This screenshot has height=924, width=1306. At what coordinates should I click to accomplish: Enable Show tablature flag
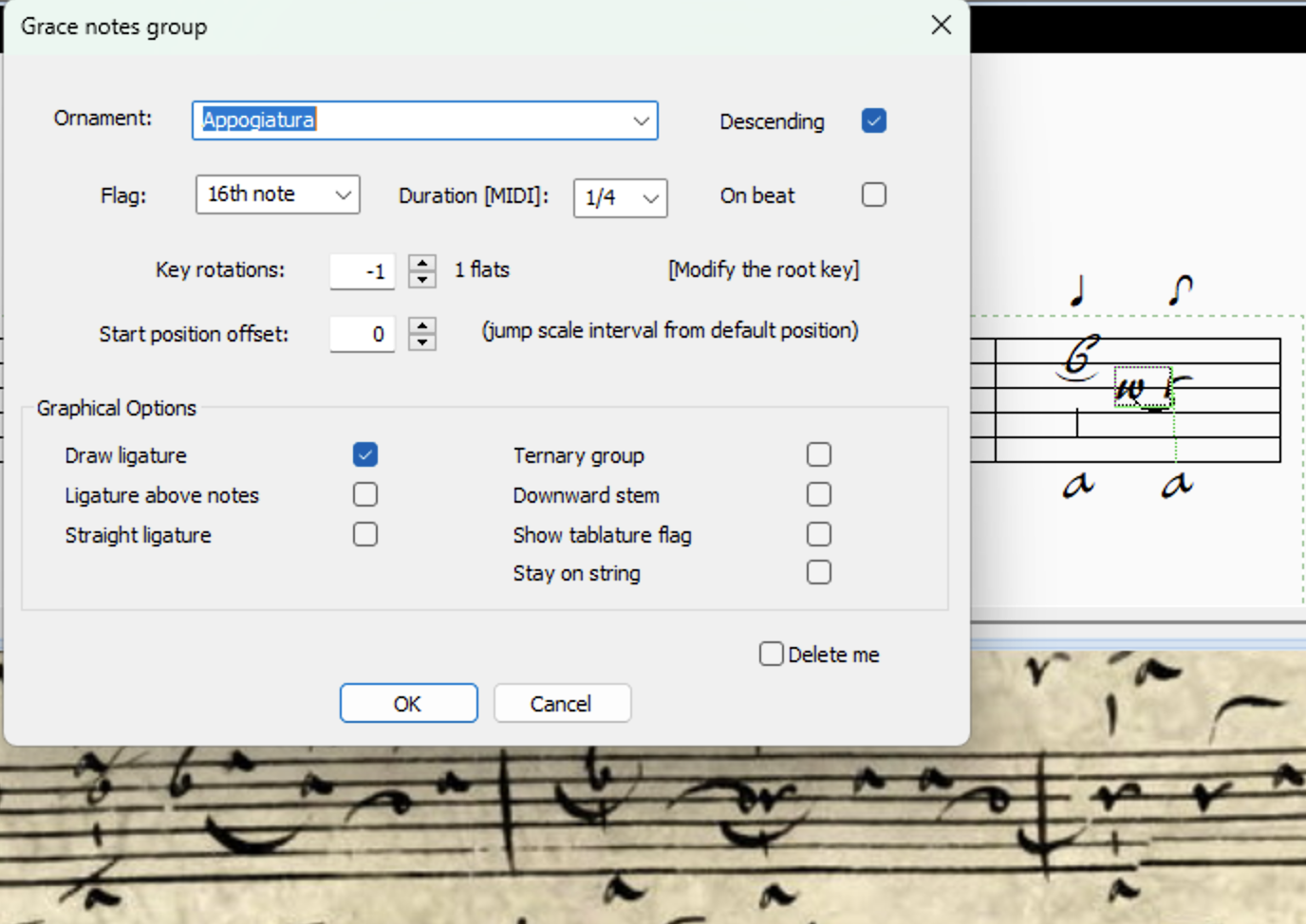coord(818,535)
